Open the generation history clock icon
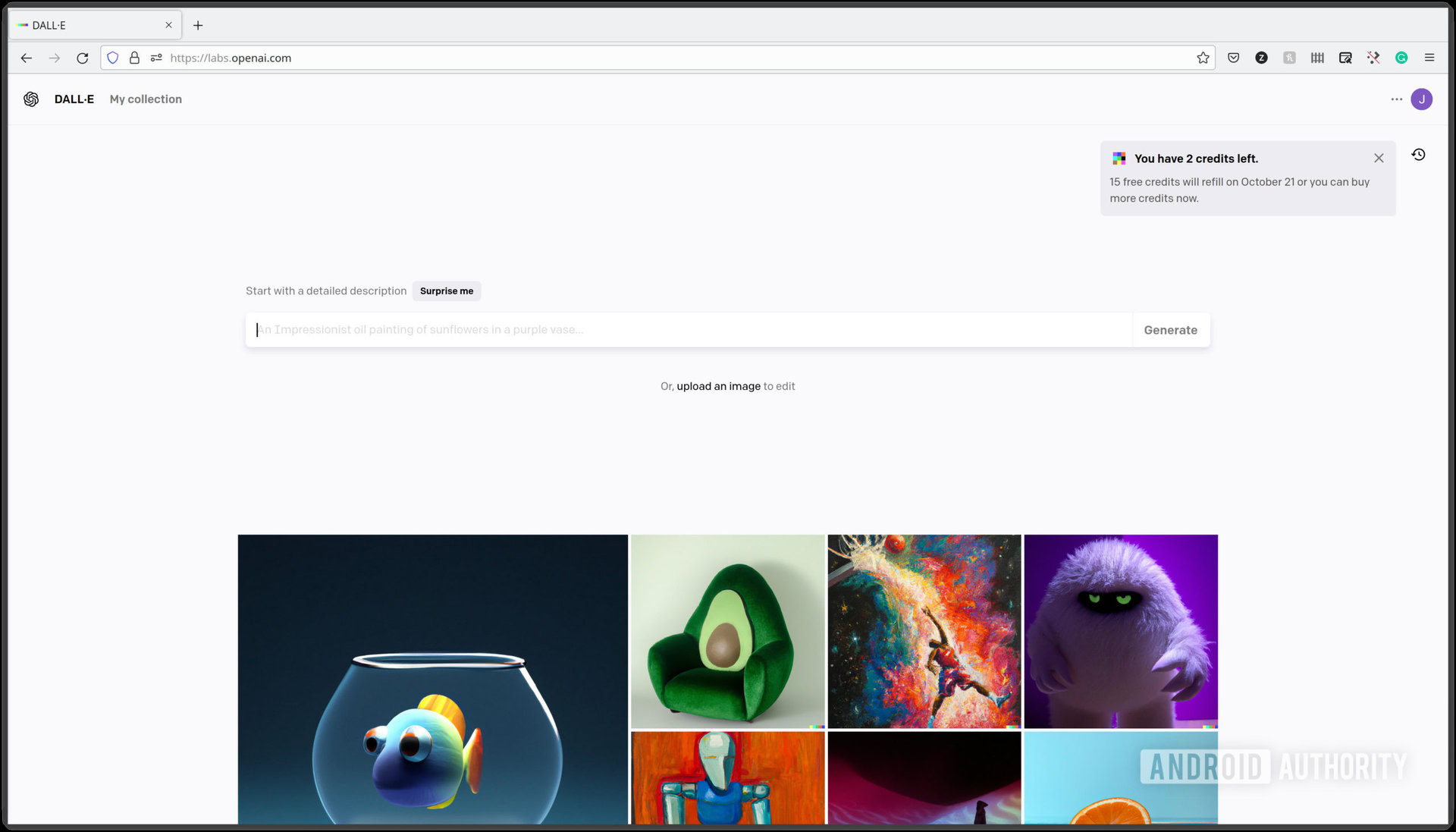This screenshot has width=1456, height=832. (1418, 155)
